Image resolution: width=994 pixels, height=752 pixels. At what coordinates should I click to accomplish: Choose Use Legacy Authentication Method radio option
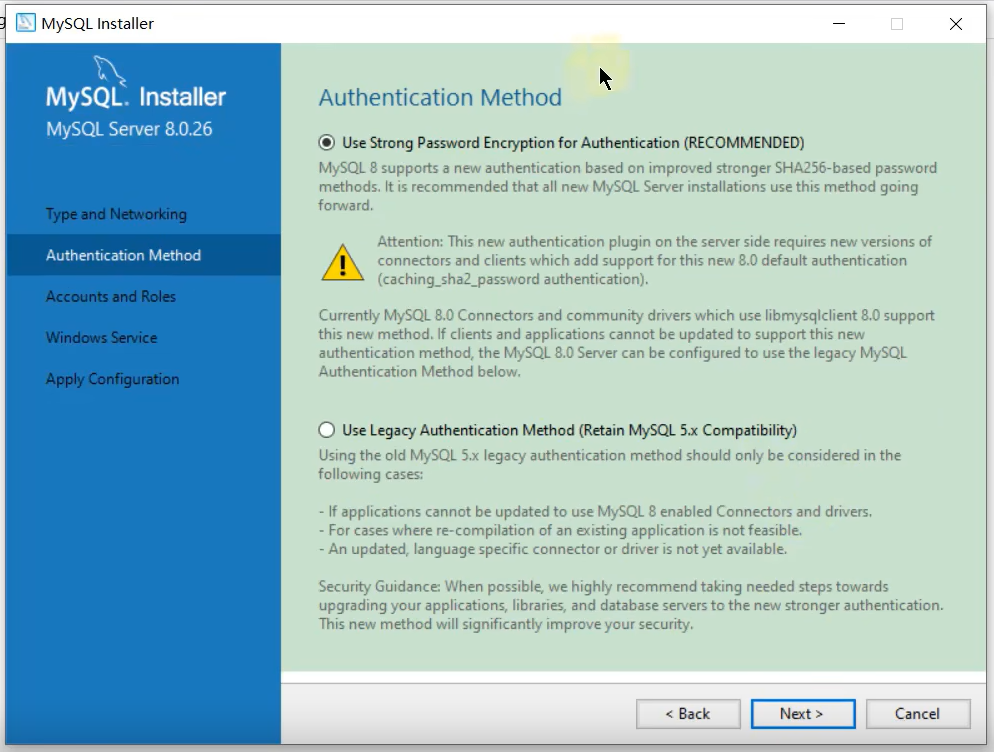327,431
